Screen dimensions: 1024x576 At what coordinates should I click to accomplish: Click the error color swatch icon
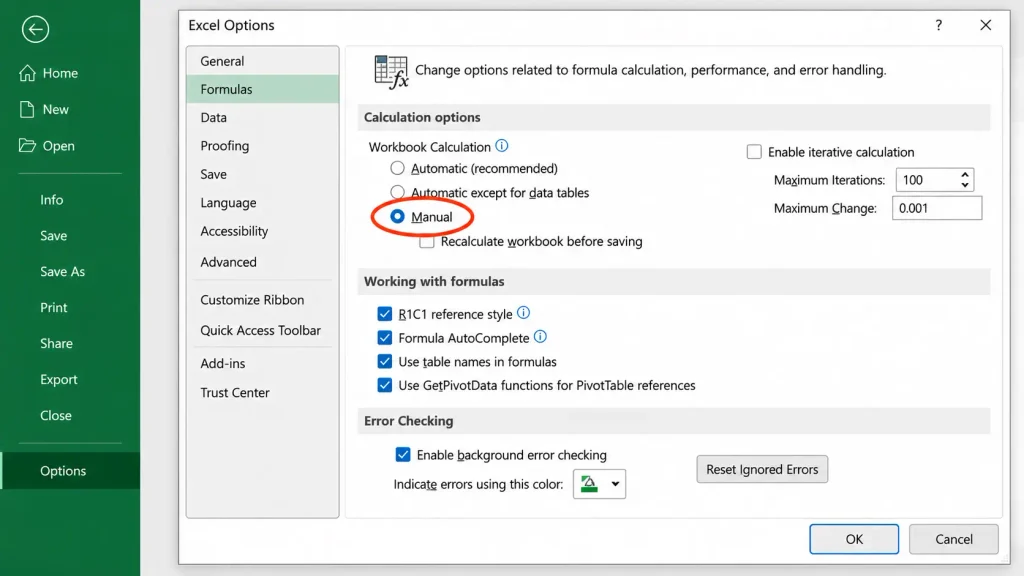[x=589, y=484]
